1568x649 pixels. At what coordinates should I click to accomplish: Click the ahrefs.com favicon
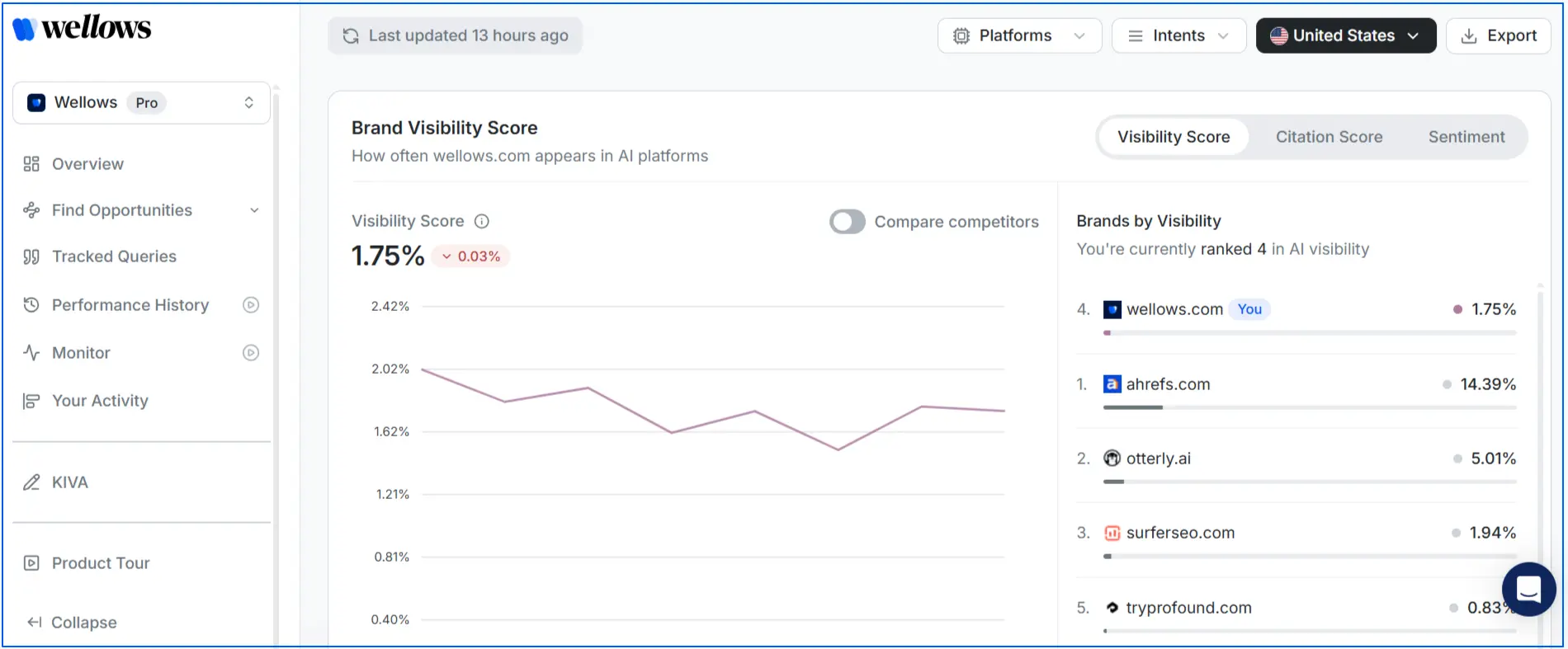(1112, 384)
